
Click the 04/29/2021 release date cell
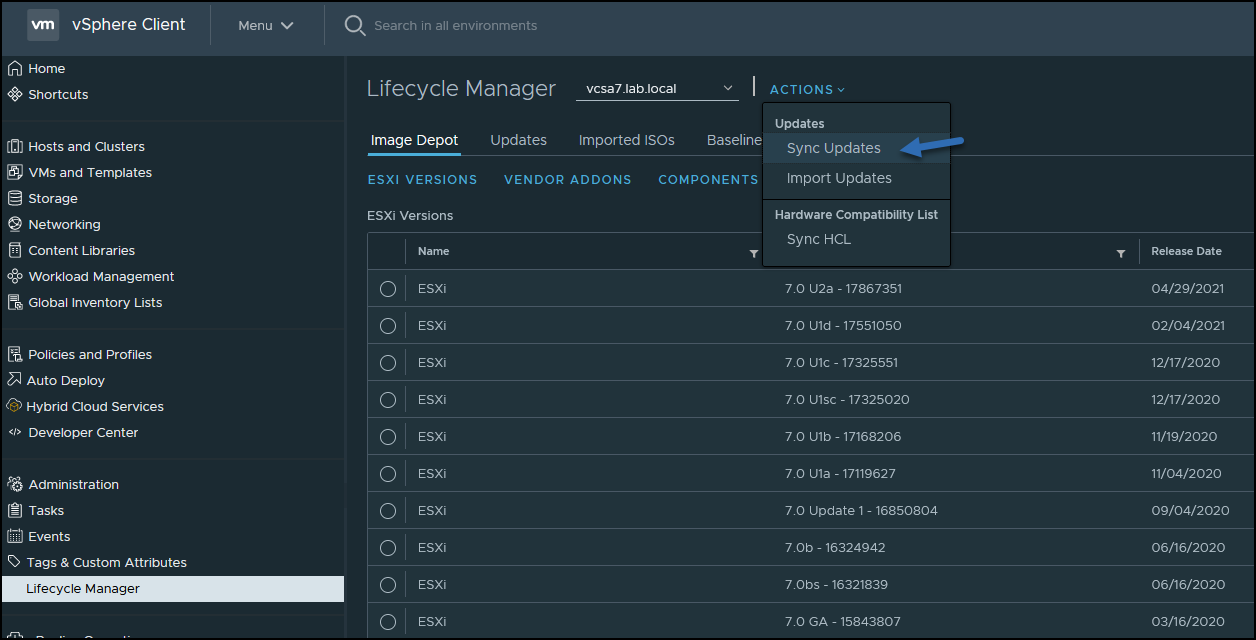pyautogui.click(x=1188, y=289)
